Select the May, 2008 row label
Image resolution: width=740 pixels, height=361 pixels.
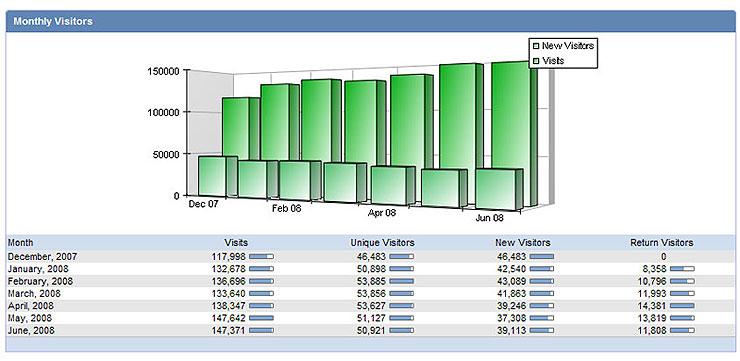[x=29, y=318]
